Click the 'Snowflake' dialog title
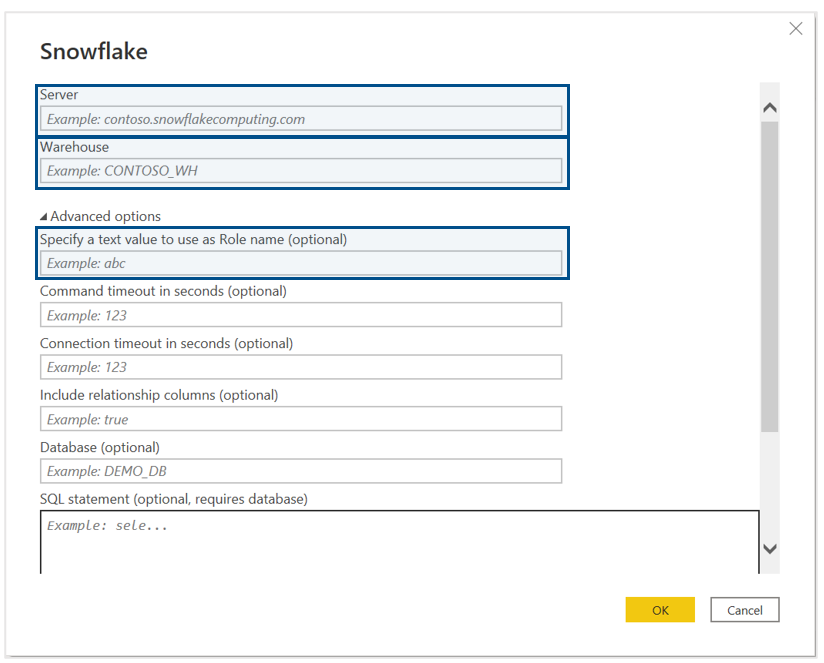824x663 pixels. coord(94,51)
